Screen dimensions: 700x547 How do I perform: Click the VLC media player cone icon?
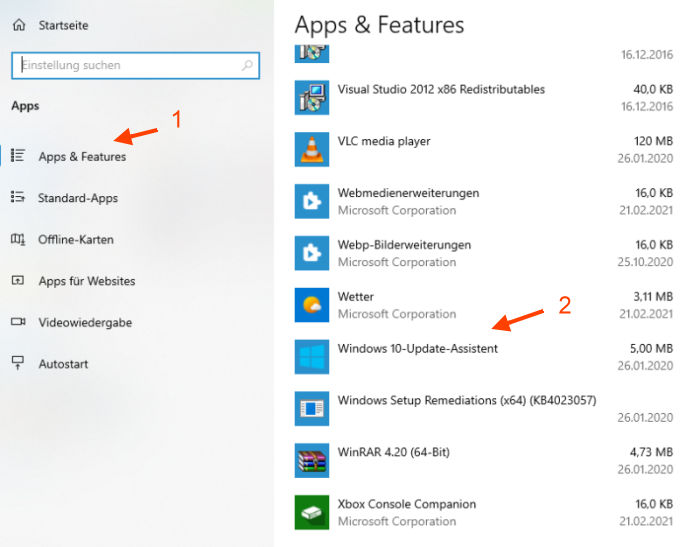click(312, 150)
